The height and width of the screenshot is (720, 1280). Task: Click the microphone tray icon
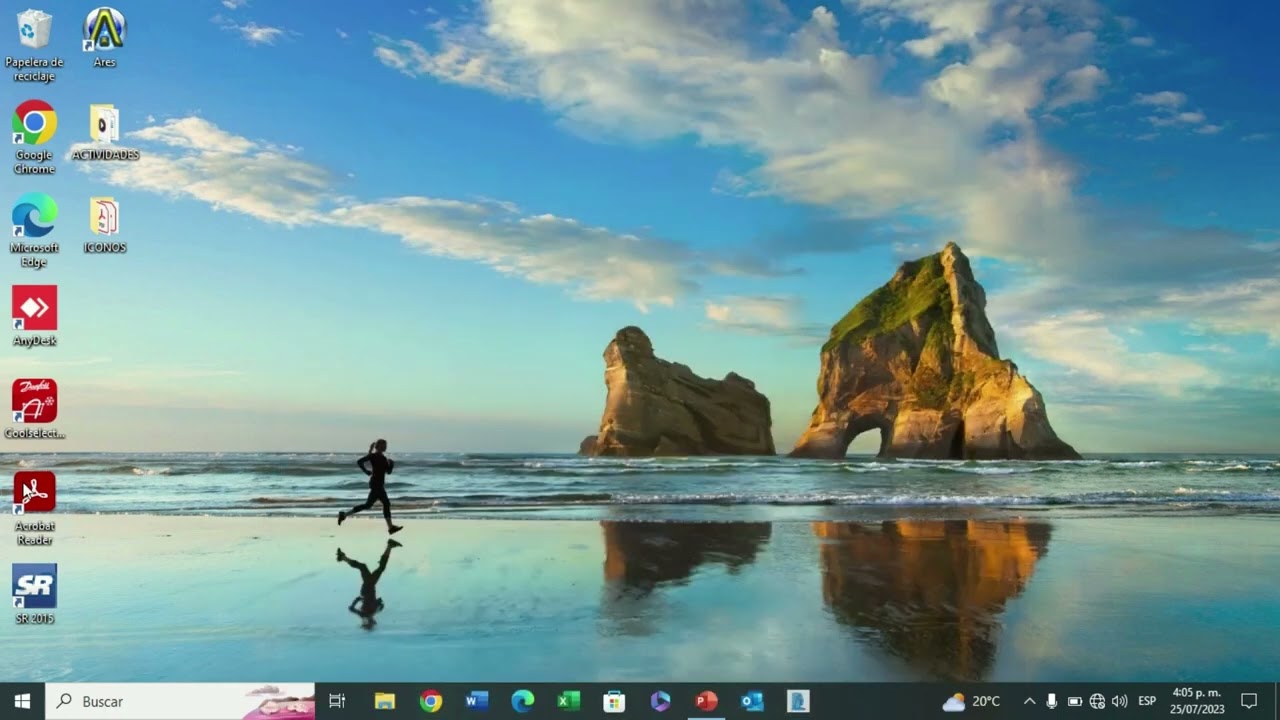click(1052, 701)
